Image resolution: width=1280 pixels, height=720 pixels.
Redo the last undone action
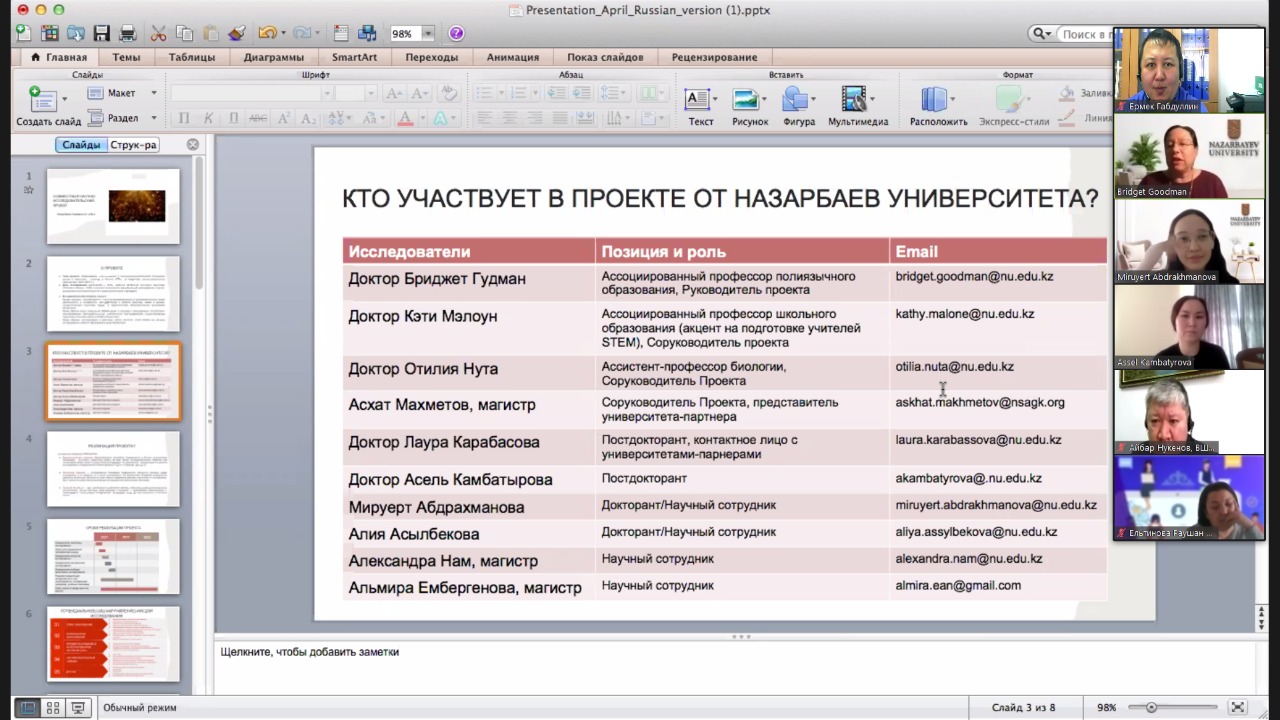(x=301, y=33)
